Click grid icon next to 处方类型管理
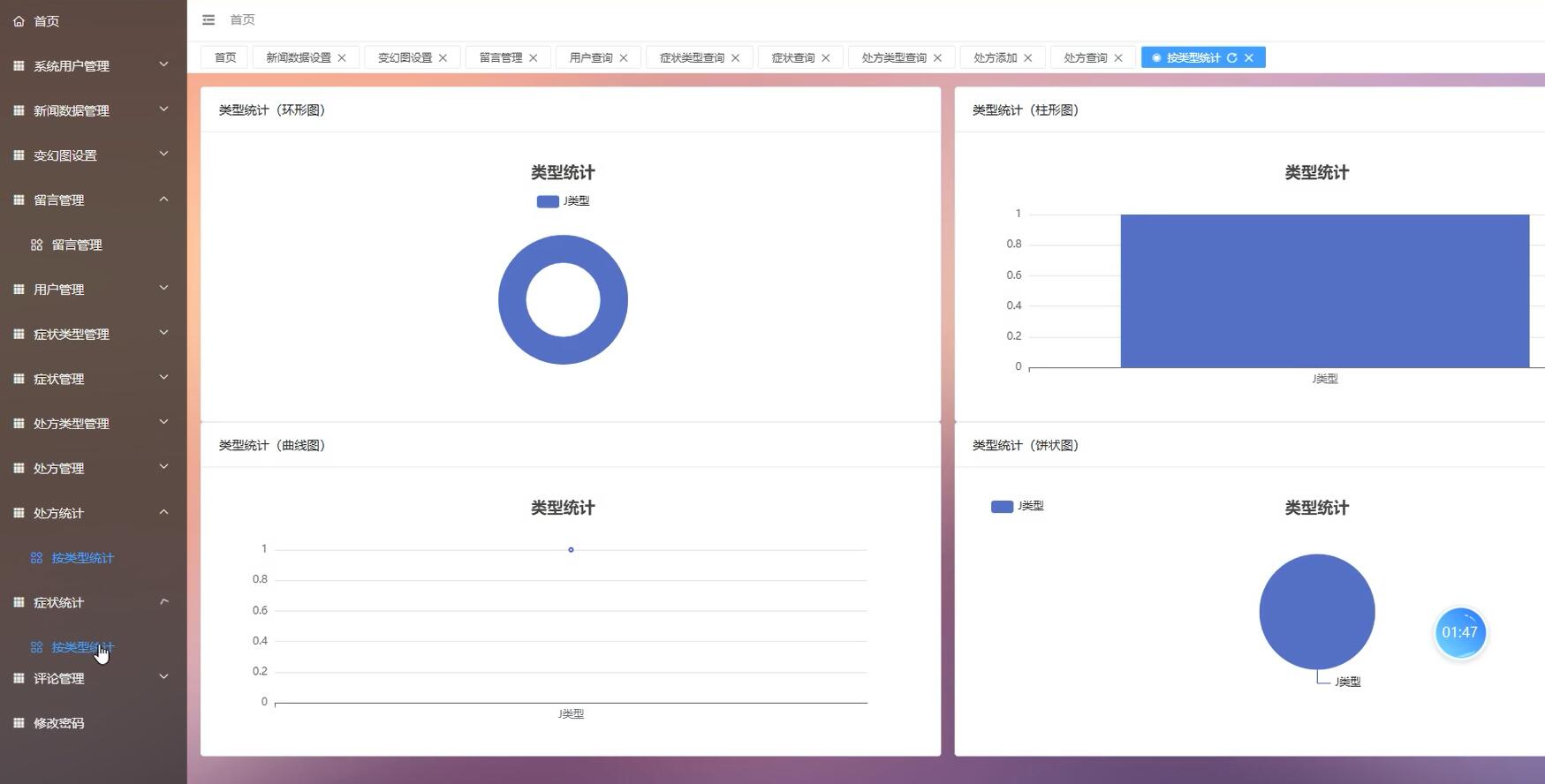The width and height of the screenshot is (1545, 784). 19,423
